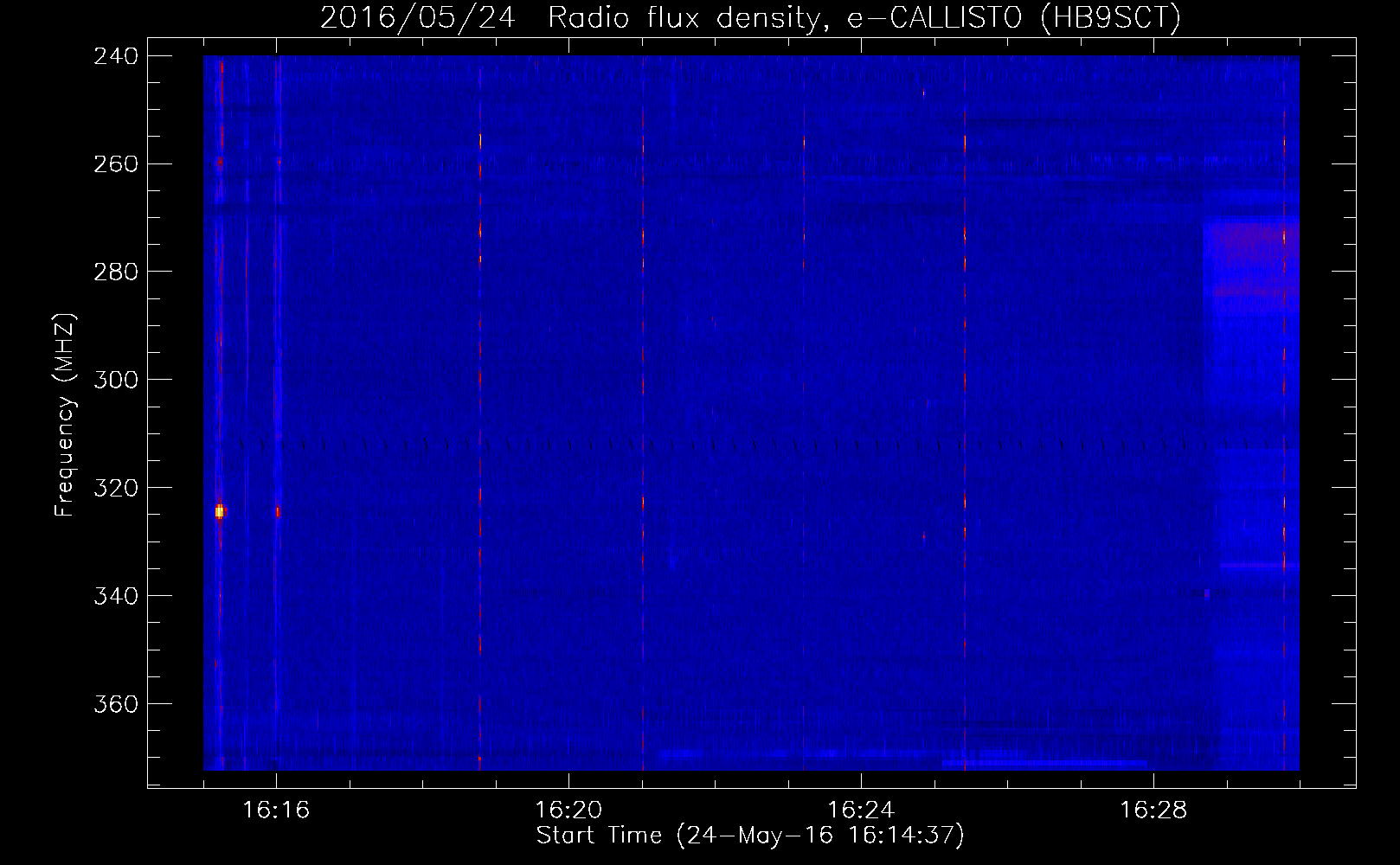
Task: Click the 240 frequency tick label
Action: tap(115, 56)
